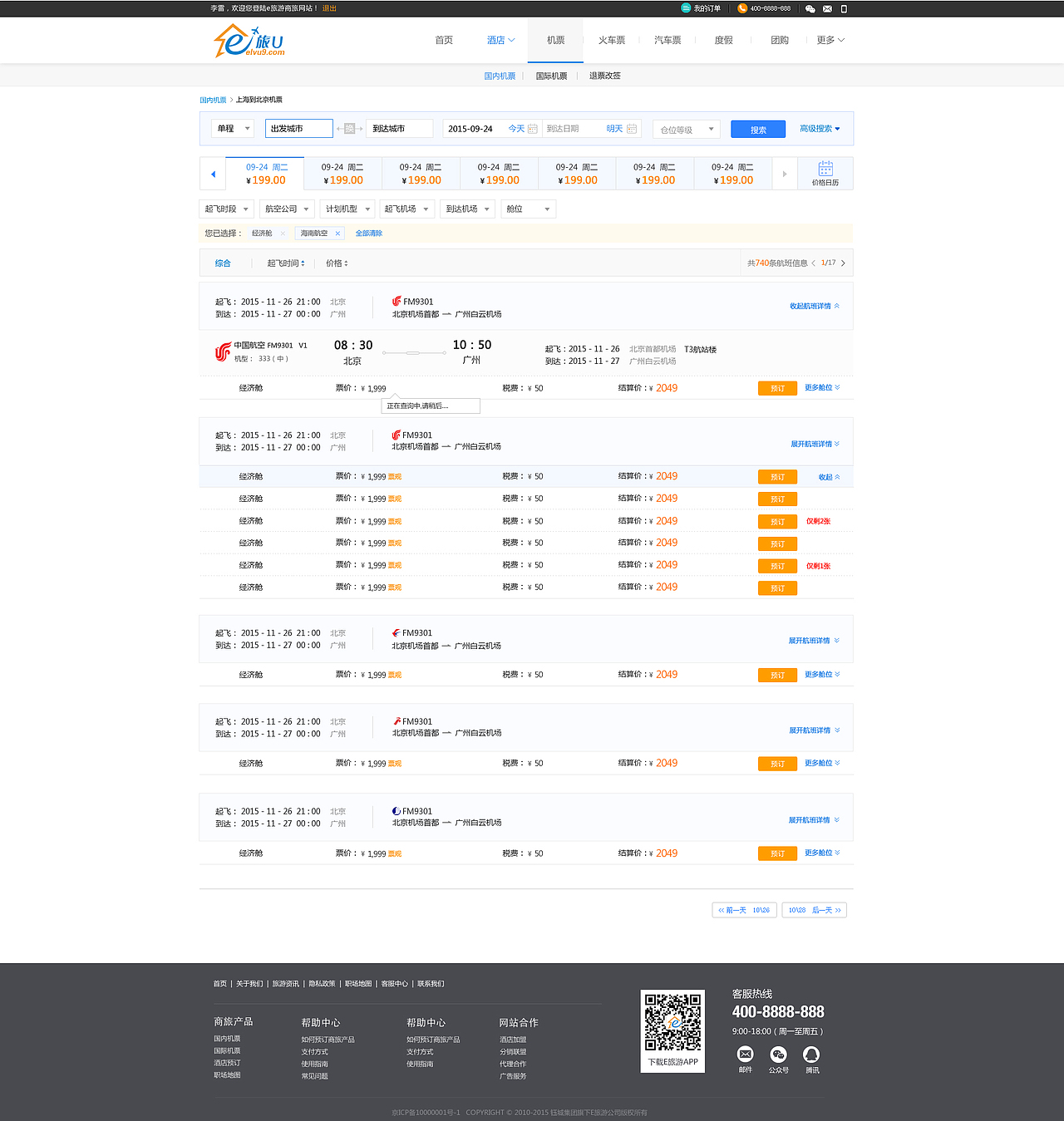Click 预订 in the row showing 仅剩1张

pos(777,566)
